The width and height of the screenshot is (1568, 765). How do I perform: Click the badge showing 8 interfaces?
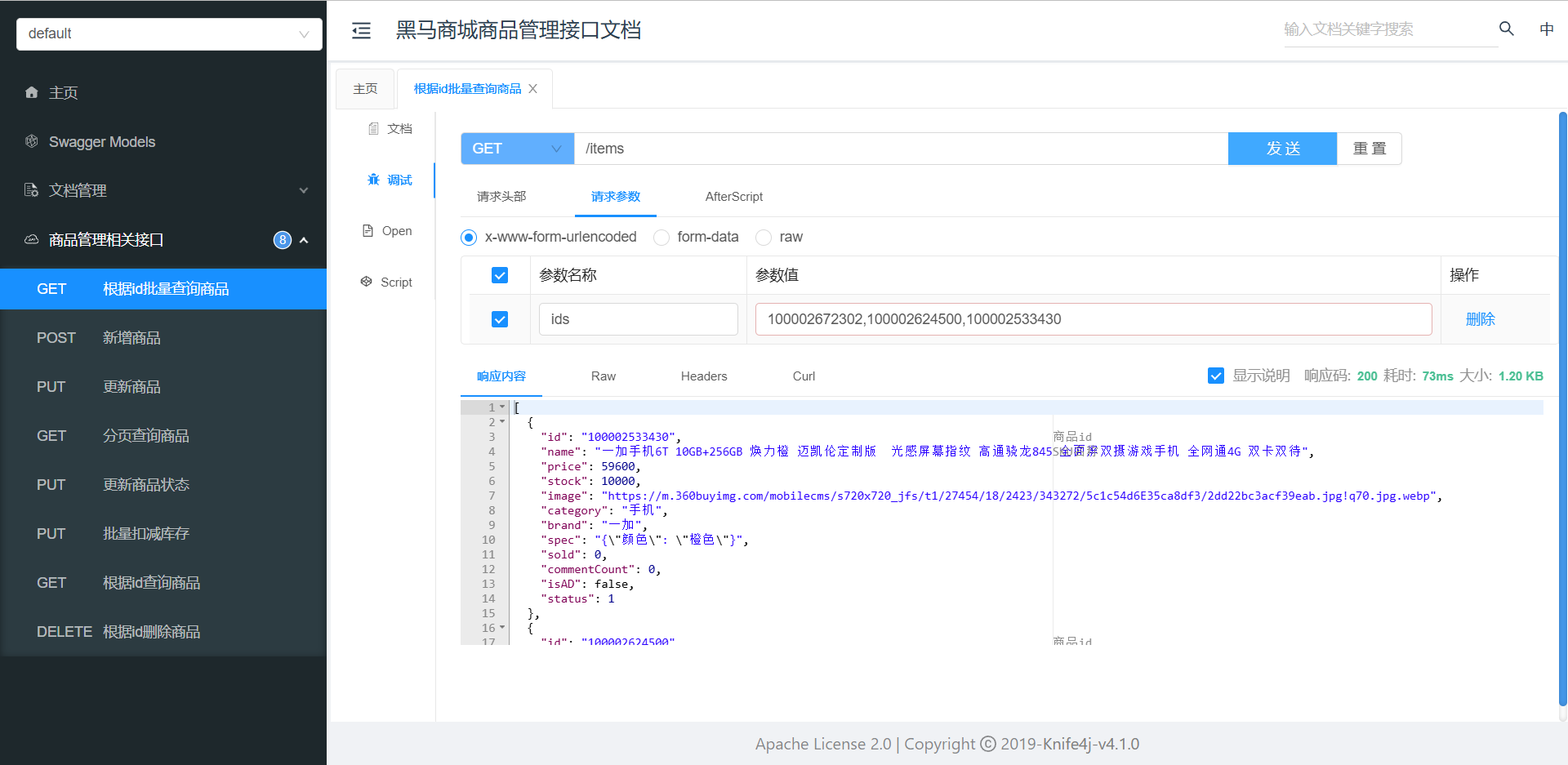pyautogui.click(x=282, y=240)
